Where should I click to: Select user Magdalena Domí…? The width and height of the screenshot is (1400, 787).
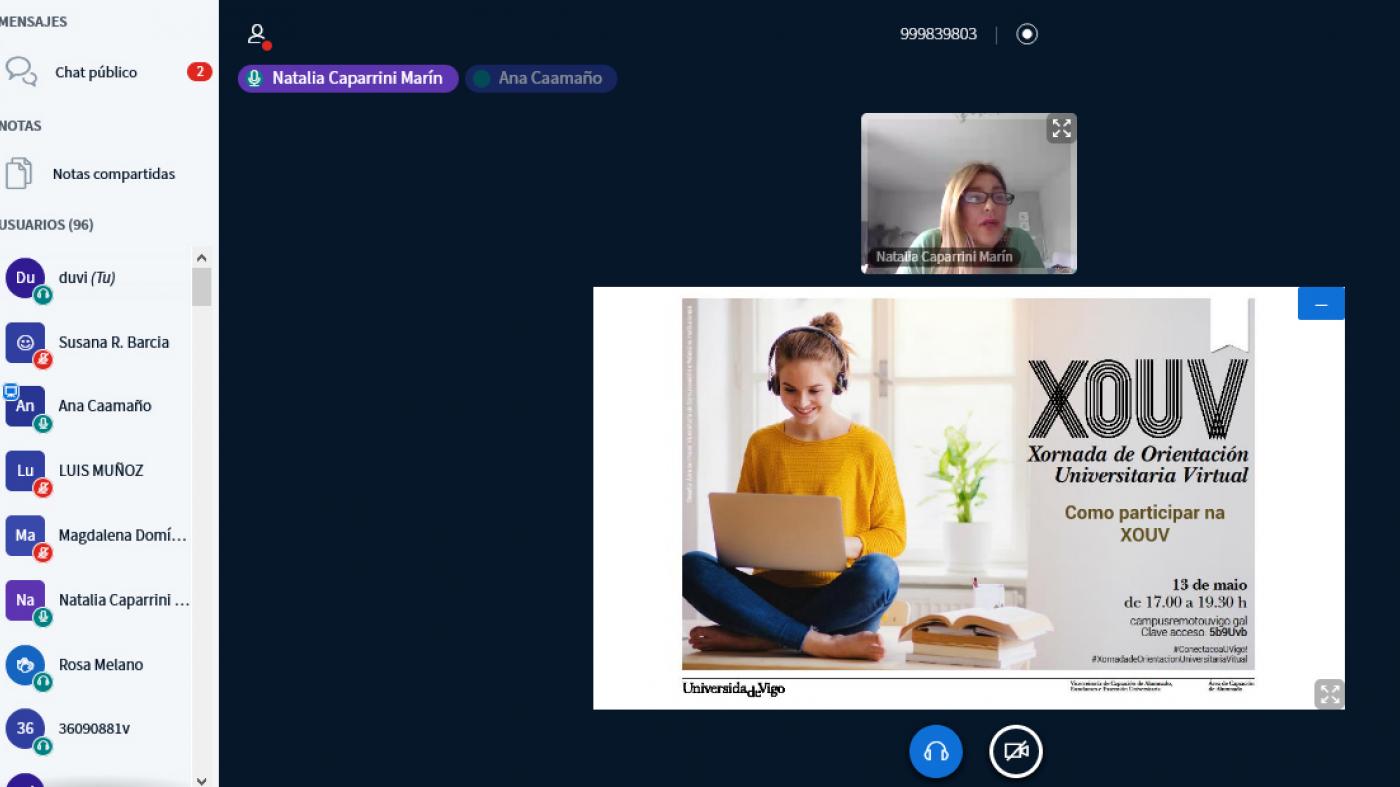[x=97, y=535]
